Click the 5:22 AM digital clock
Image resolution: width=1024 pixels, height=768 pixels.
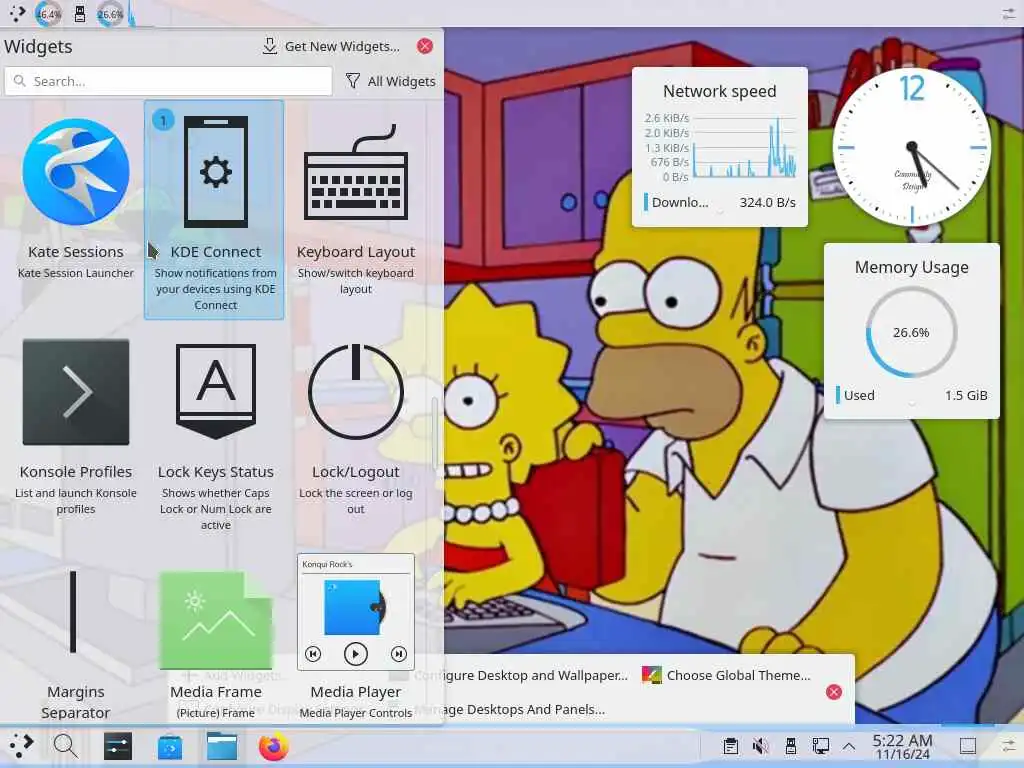pos(903,746)
